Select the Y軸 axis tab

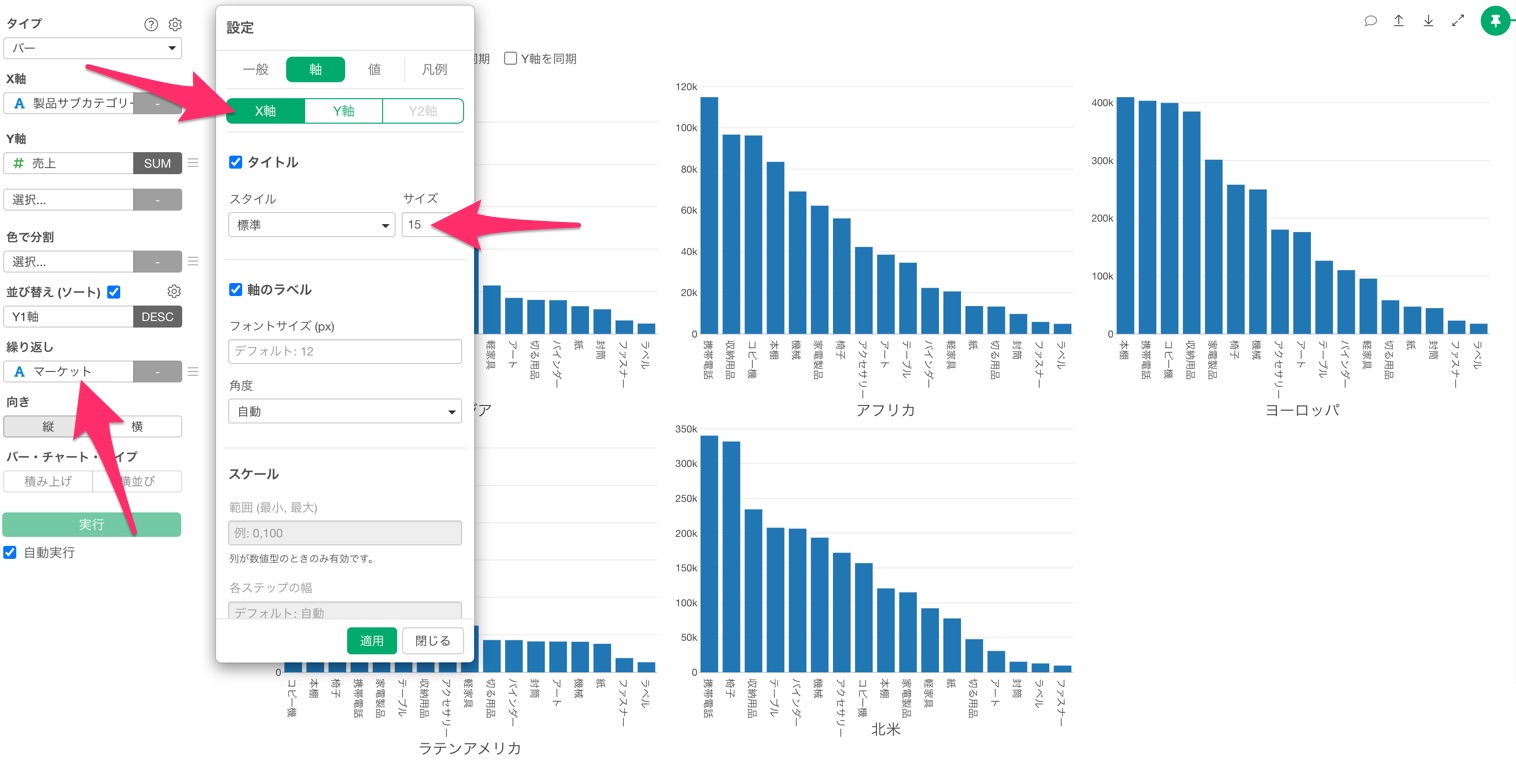coord(343,111)
